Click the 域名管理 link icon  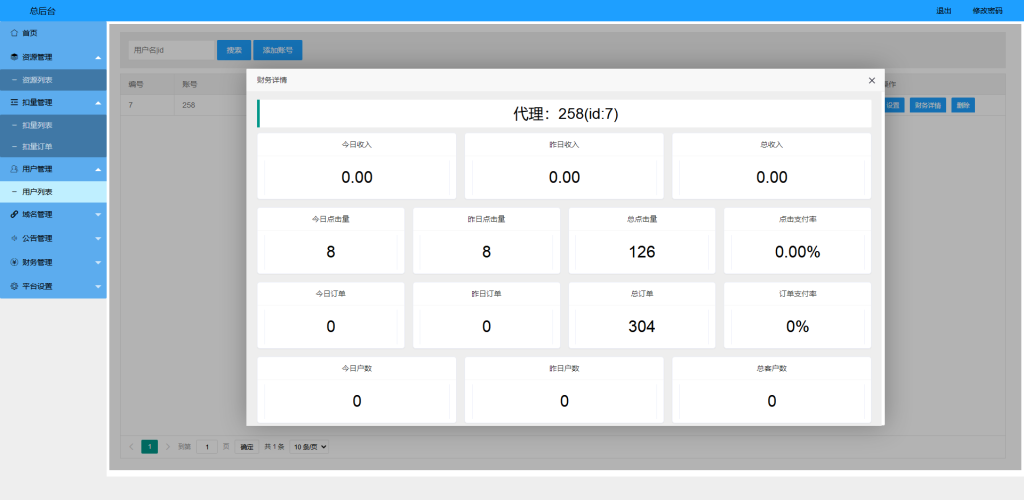(14, 214)
